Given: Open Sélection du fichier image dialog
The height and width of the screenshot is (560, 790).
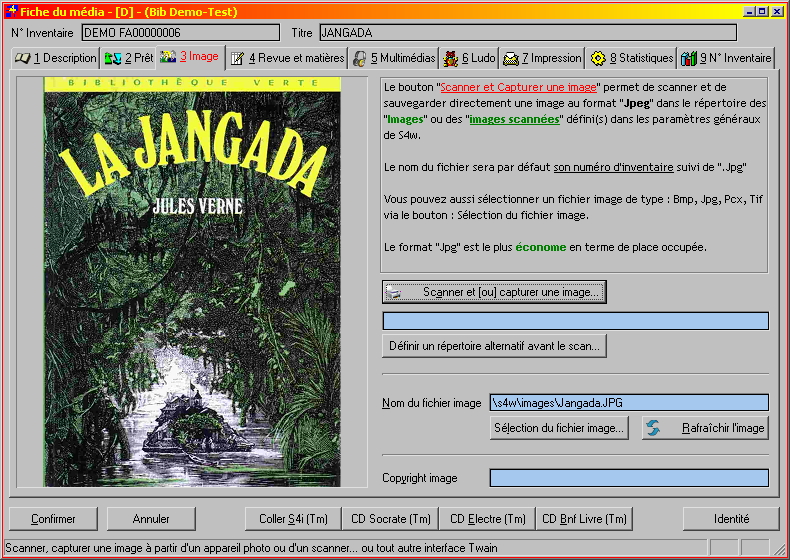Looking at the screenshot, I should [x=559, y=428].
